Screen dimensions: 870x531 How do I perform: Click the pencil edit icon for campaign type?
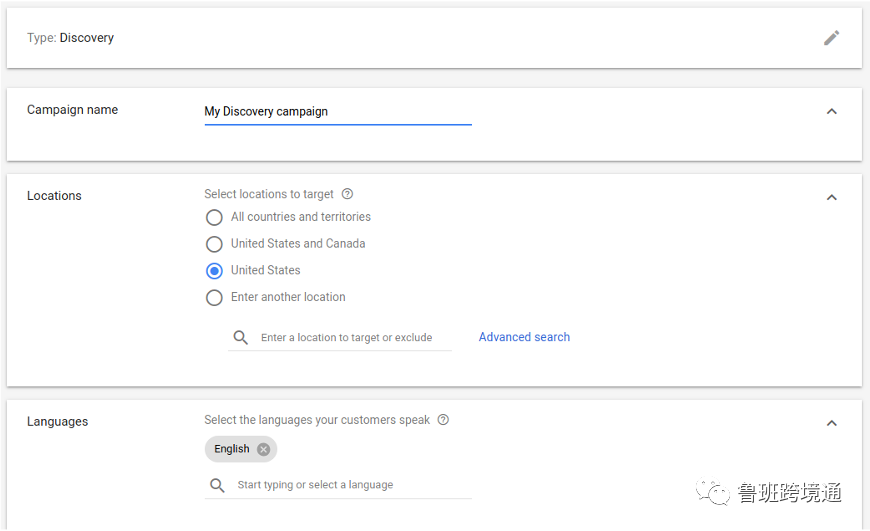point(831,38)
